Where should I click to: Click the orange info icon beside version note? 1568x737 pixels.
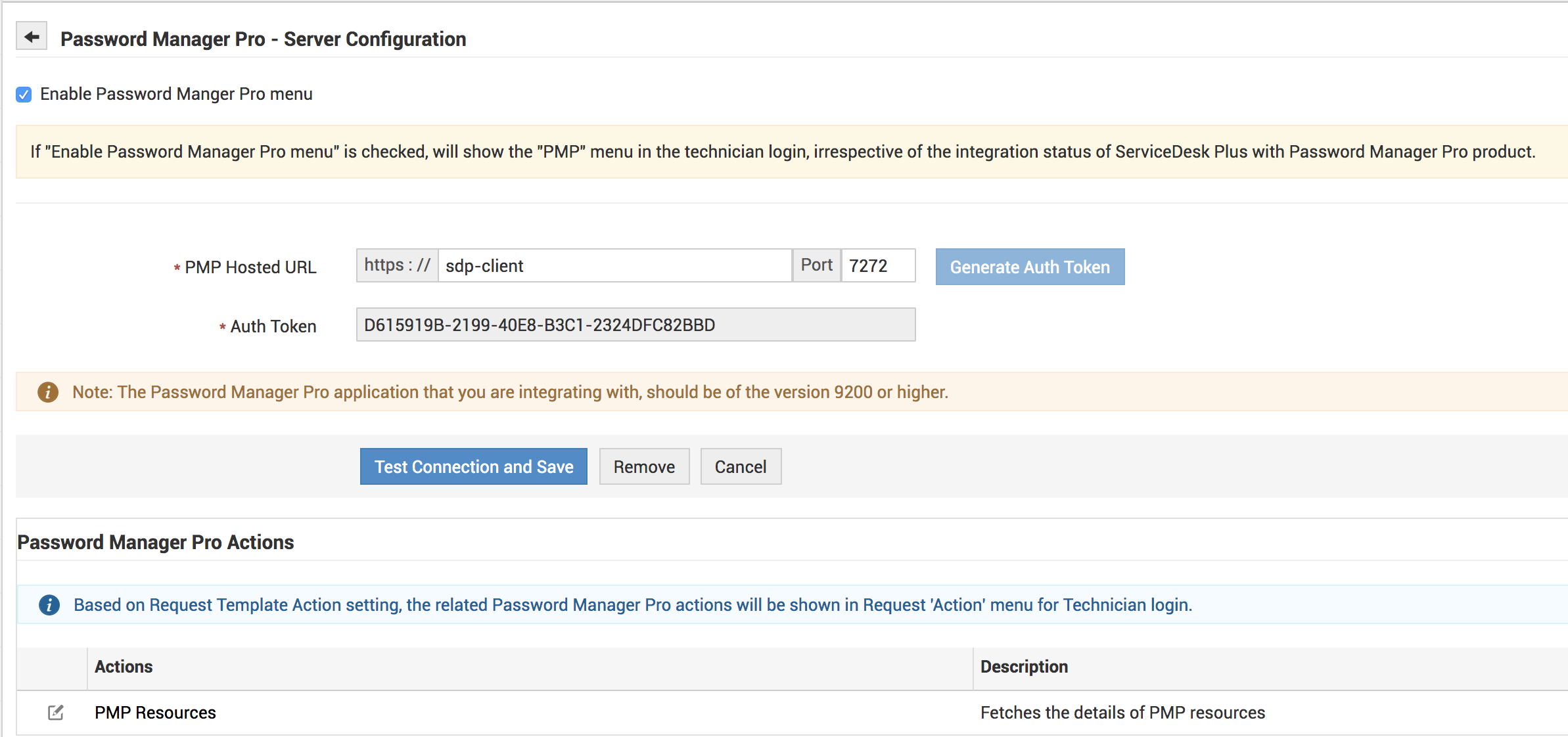point(48,392)
